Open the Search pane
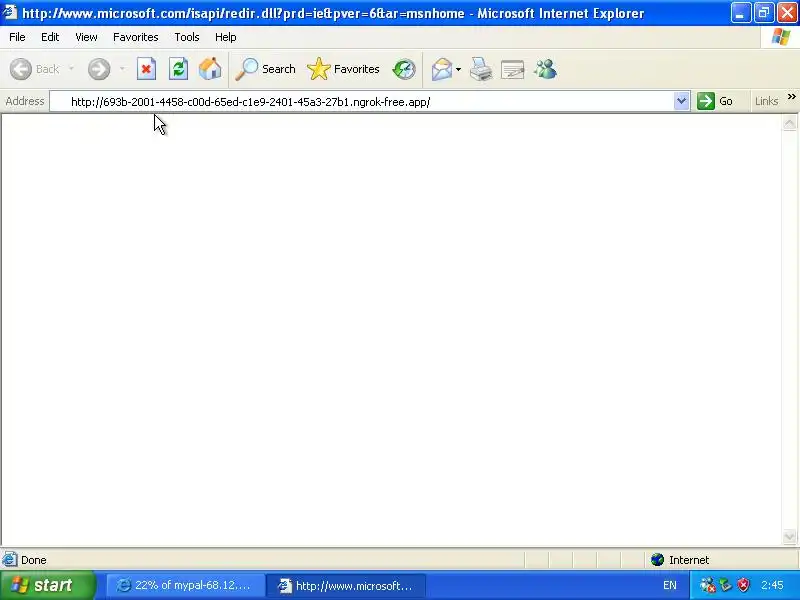 (x=266, y=69)
